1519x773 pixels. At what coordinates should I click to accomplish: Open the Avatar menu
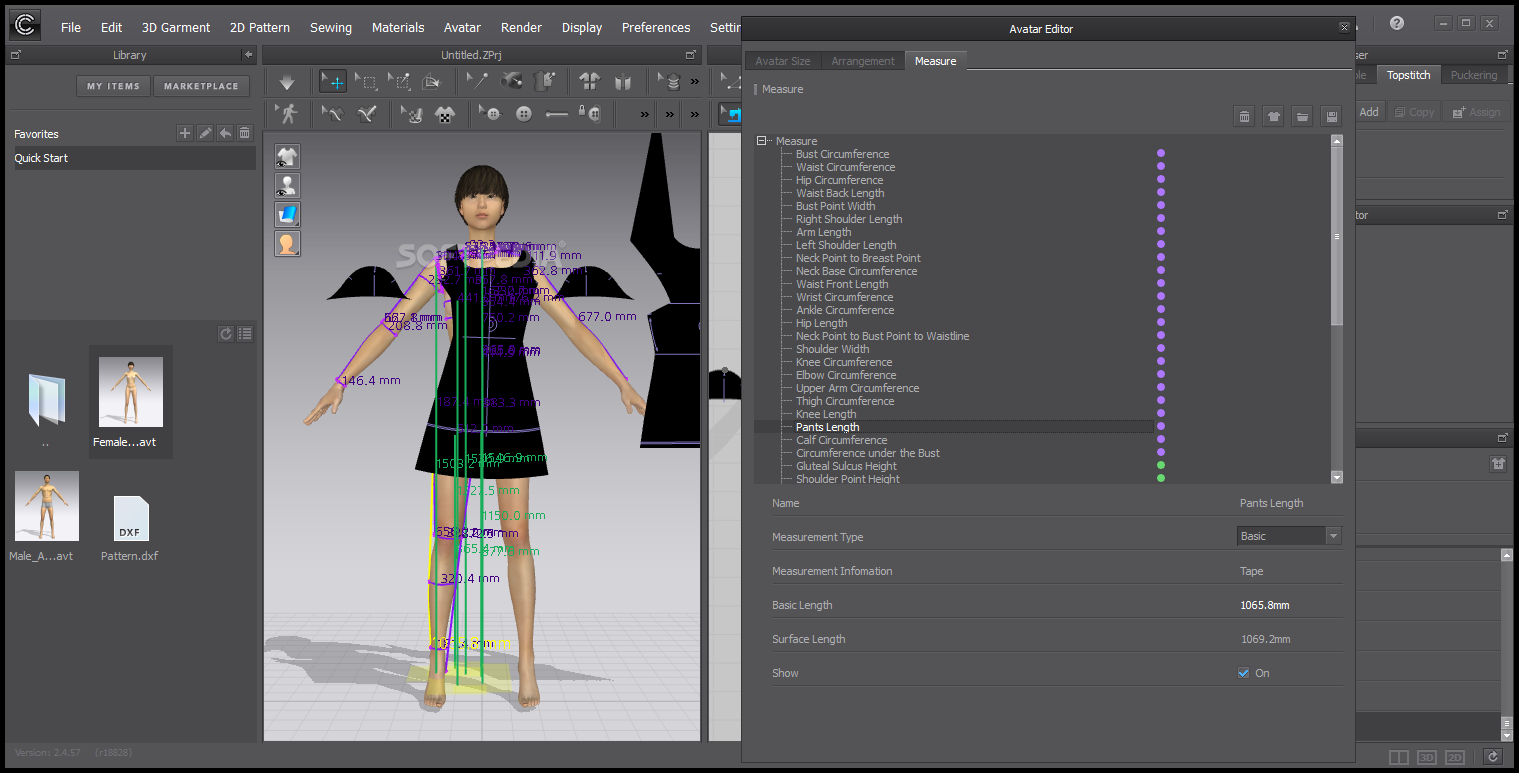[462, 27]
